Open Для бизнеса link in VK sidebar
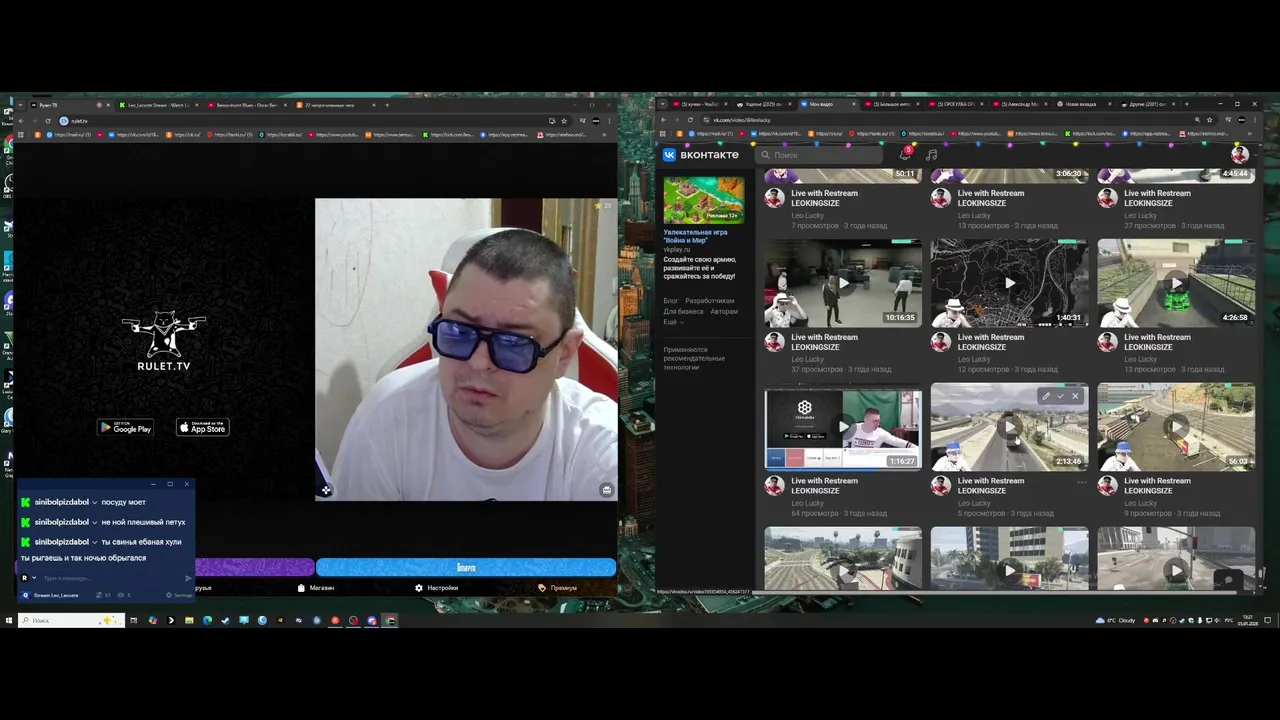 click(x=683, y=312)
